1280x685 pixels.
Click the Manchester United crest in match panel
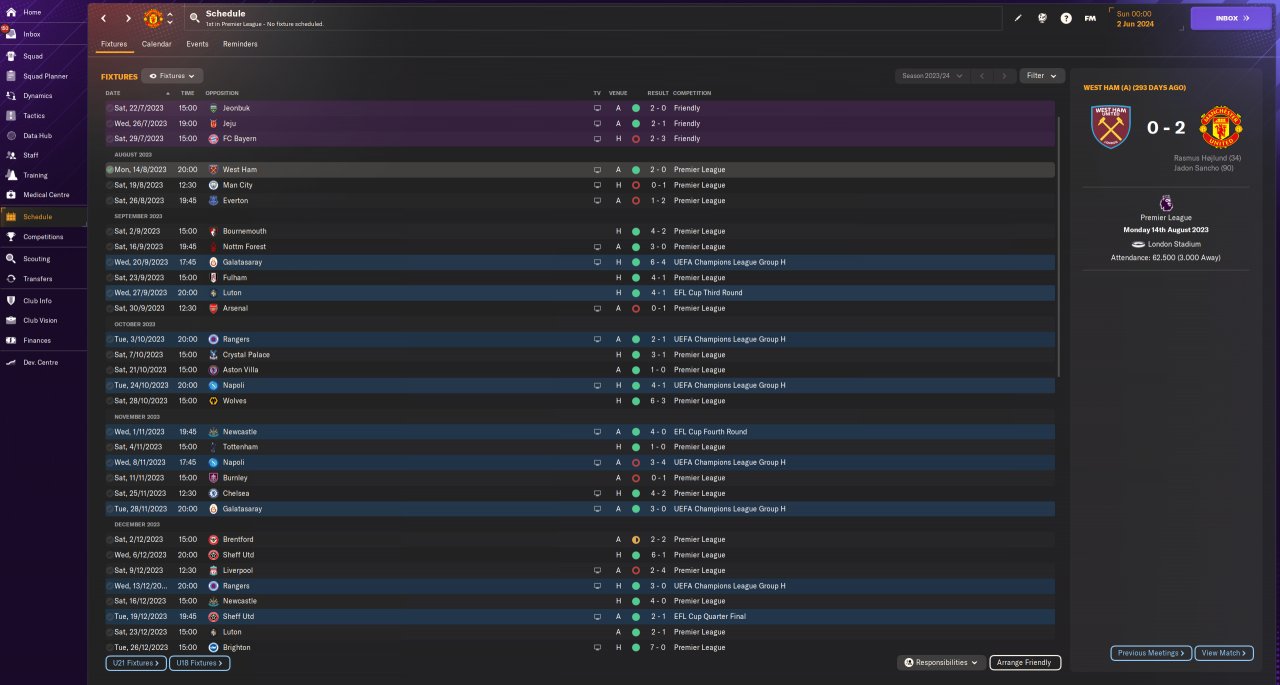point(1221,128)
